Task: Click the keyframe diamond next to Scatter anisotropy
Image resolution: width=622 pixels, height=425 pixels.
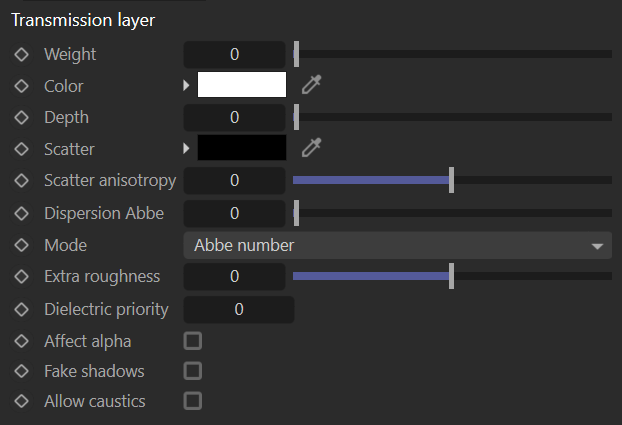Action: [21, 181]
